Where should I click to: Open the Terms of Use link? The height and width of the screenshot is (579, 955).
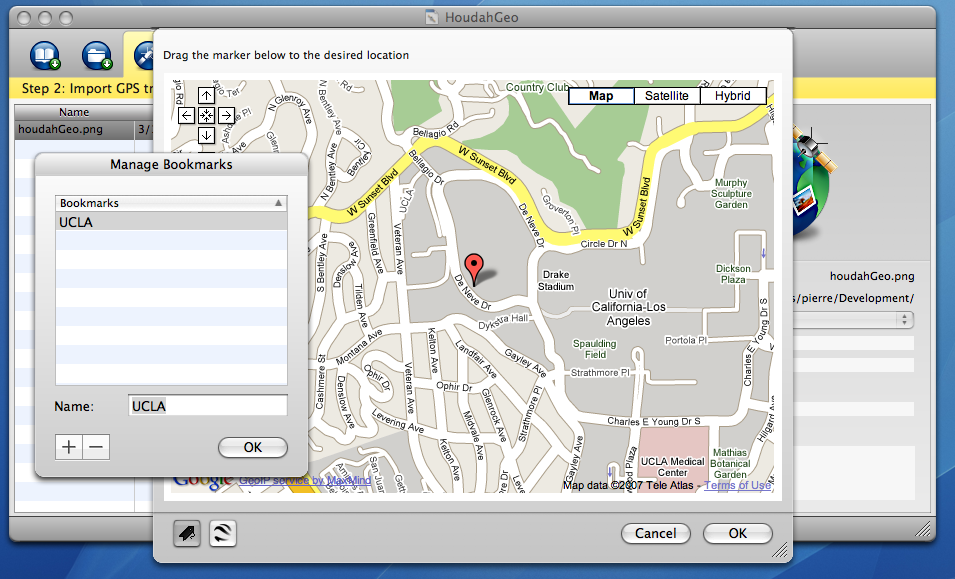pyautogui.click(x=738, y=485)
